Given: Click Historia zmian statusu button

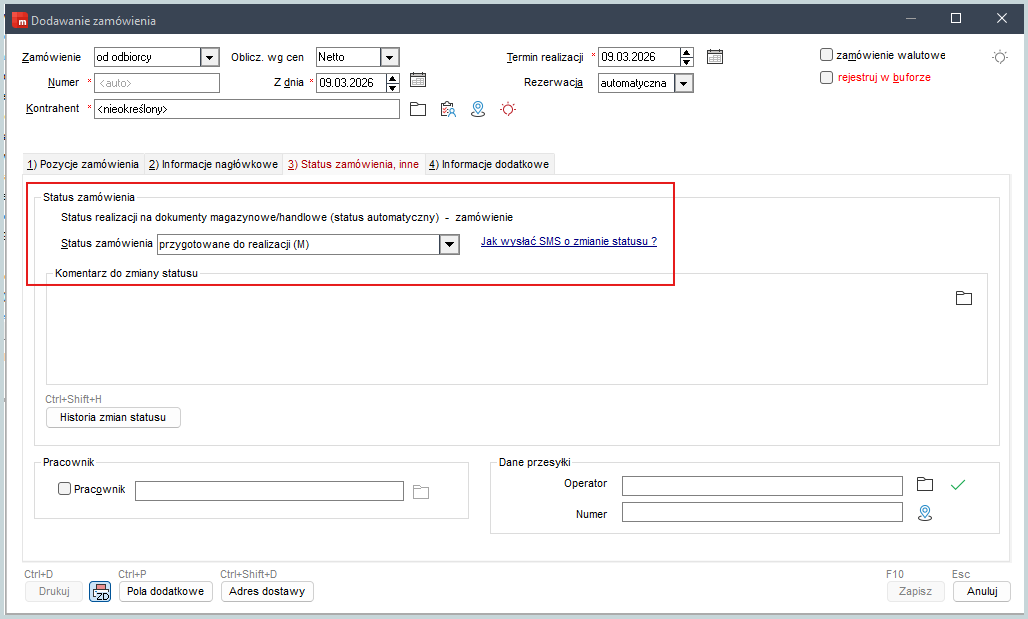Looking at the screenshot, I should [113, 417].
